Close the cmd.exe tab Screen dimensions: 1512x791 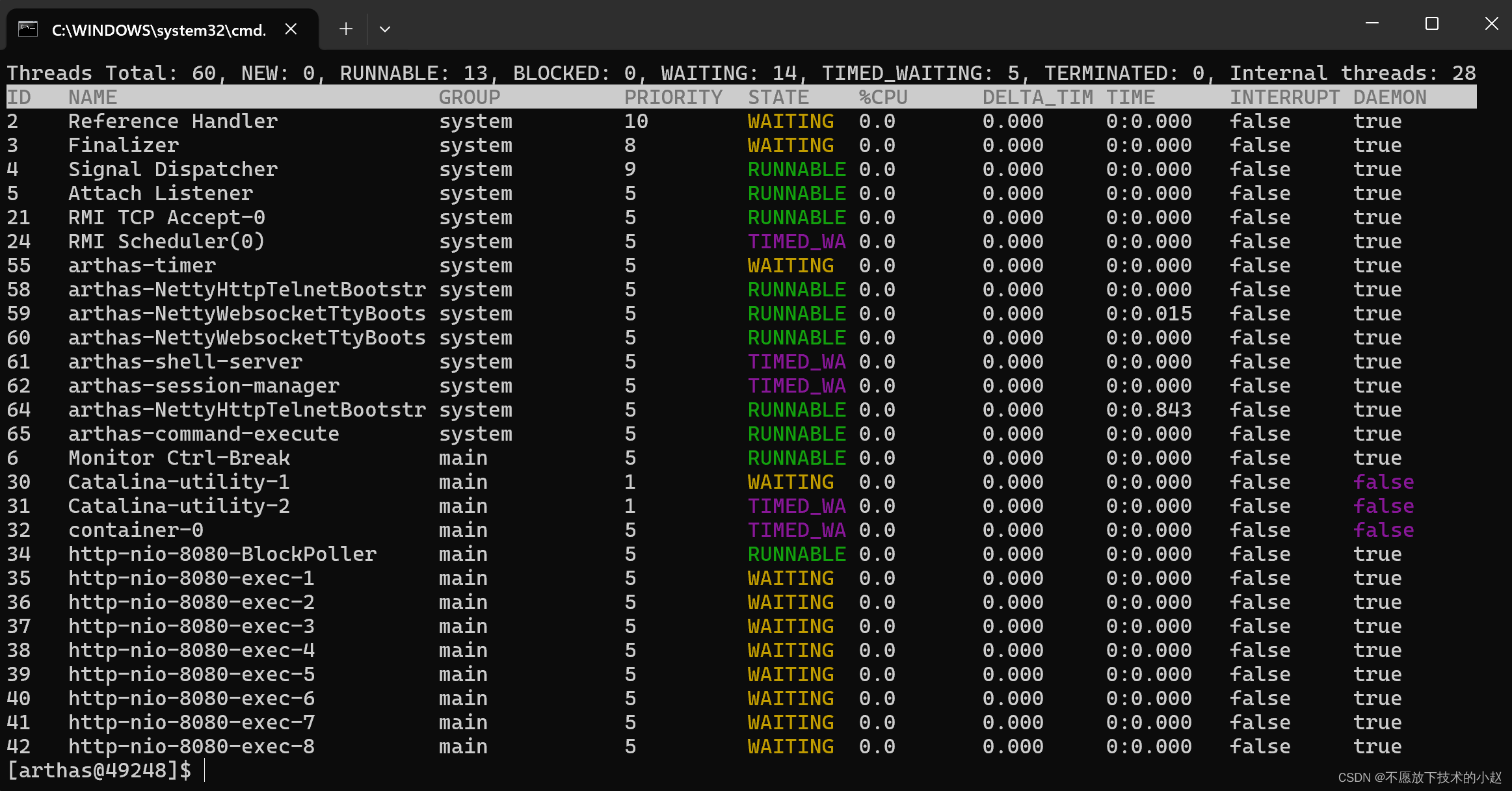click(291, 29)
